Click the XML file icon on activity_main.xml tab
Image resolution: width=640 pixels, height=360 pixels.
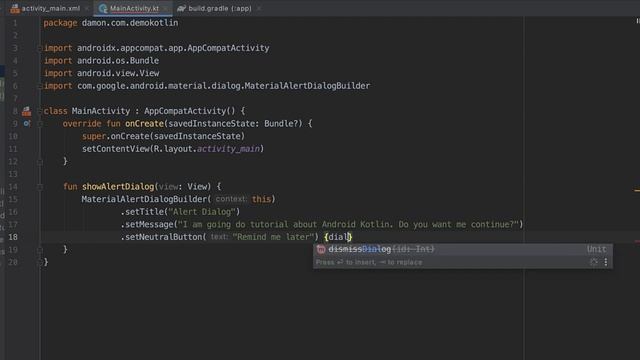pyautogui.click(x=15, y=8)
